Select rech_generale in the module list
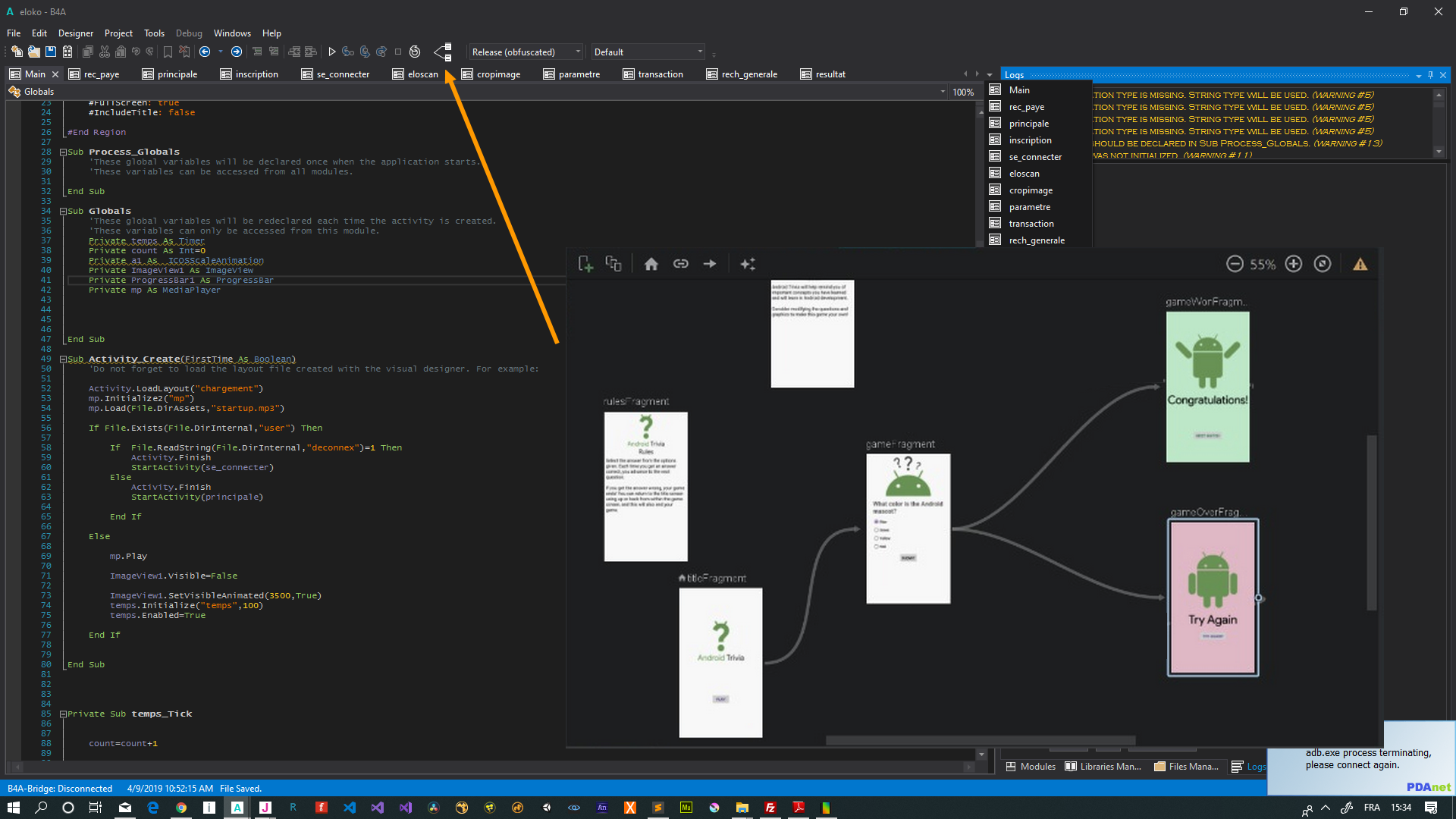Viewport: 1456px width, 819px height. tap(1037, 240)
